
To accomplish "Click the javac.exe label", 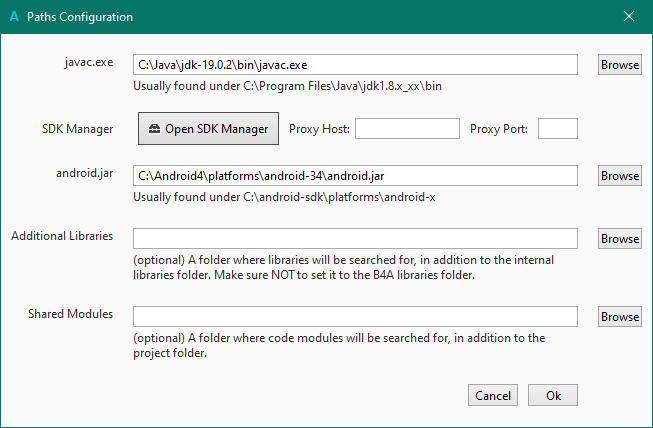I will 87,62.
